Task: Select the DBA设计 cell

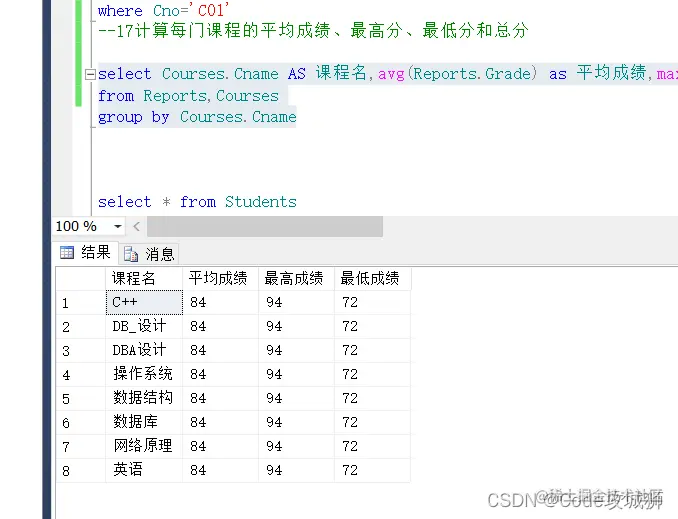Action: (144, 350)
